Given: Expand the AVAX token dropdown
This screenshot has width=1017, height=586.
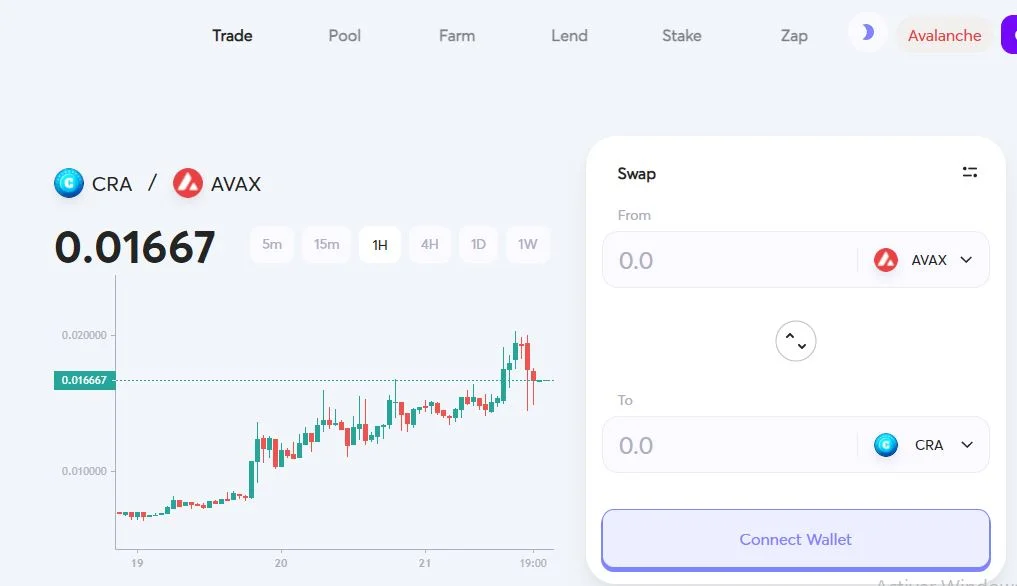Looking at the screenshot, I should pos(966,260).
